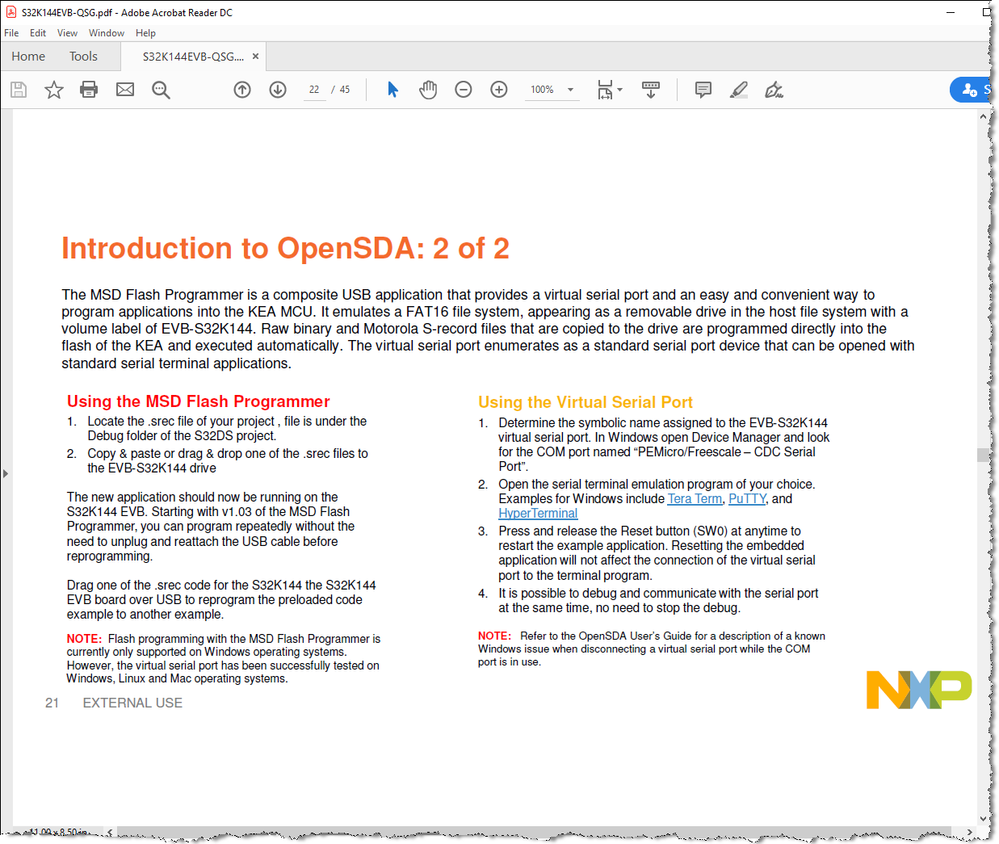Open the Find text magnifier icon
Image resolution: width=999 pixels, height=844 pixels.
click(x=161, y=90)
